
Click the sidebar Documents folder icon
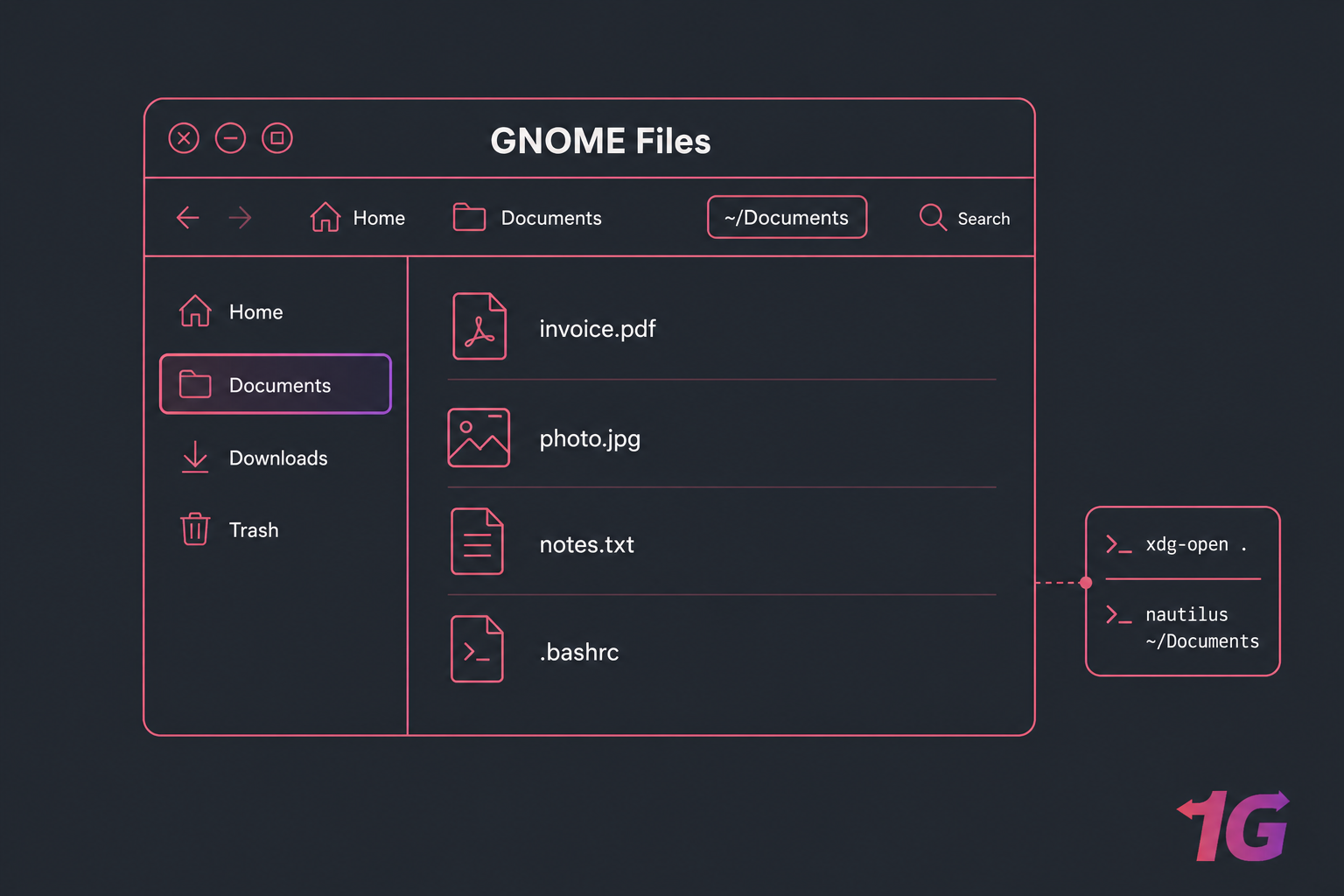(x=195, y=384)
